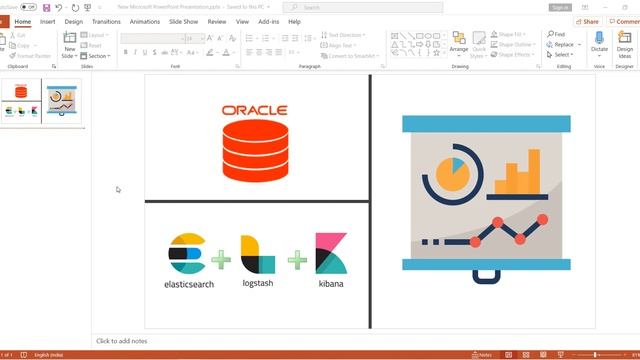Click the Redo/Repeat icon

tap(75, 7)
